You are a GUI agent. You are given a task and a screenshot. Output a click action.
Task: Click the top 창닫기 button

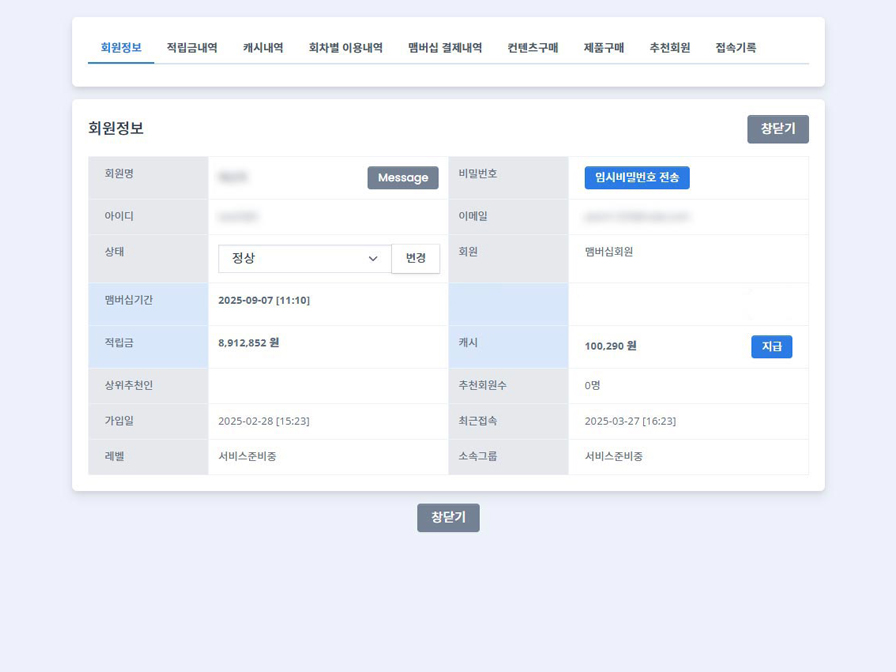click(777, 129)
